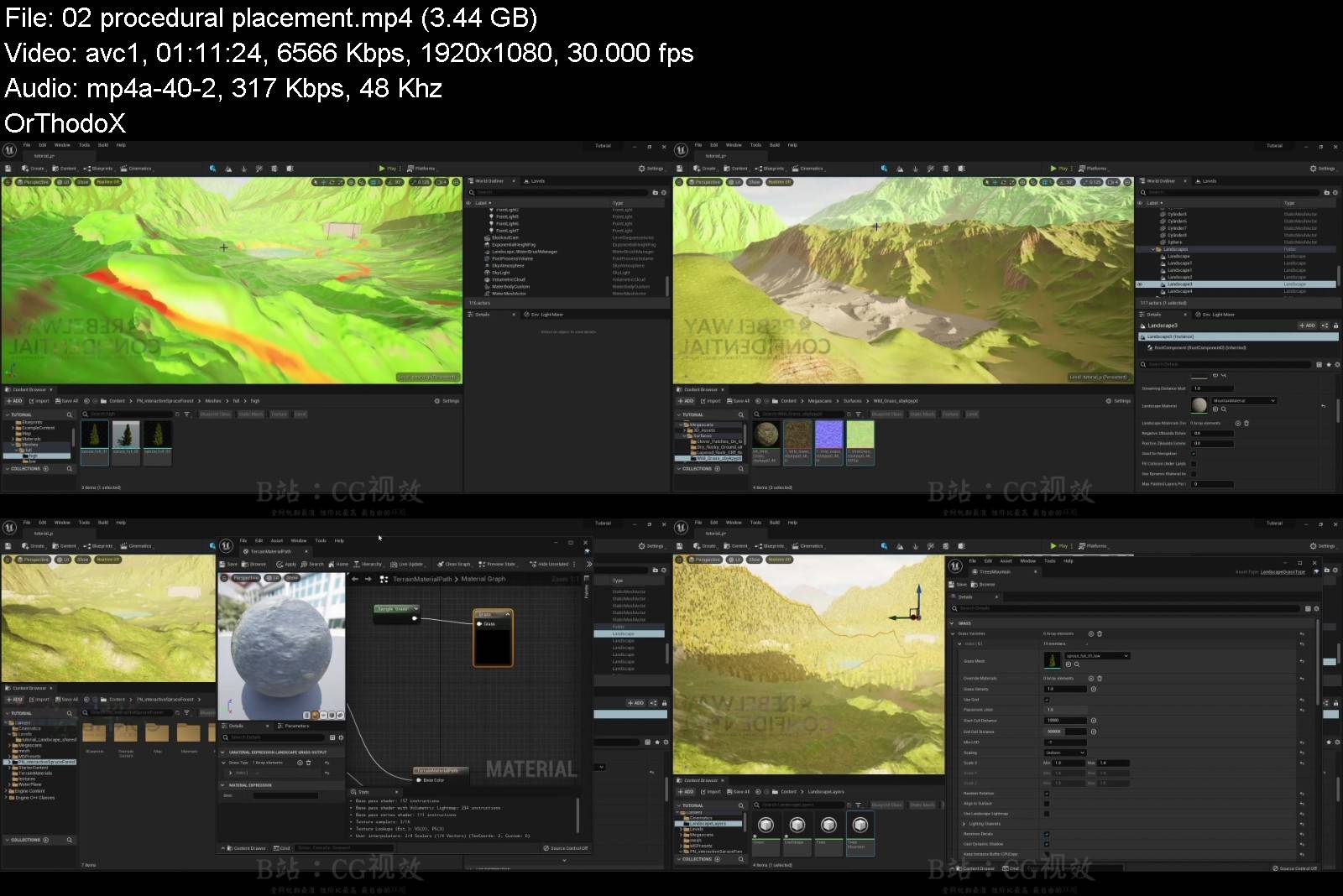Viewport: 1343px width, 896px height.
Task: Toggle Live Update in the material editor
Action: pos(407,565)
